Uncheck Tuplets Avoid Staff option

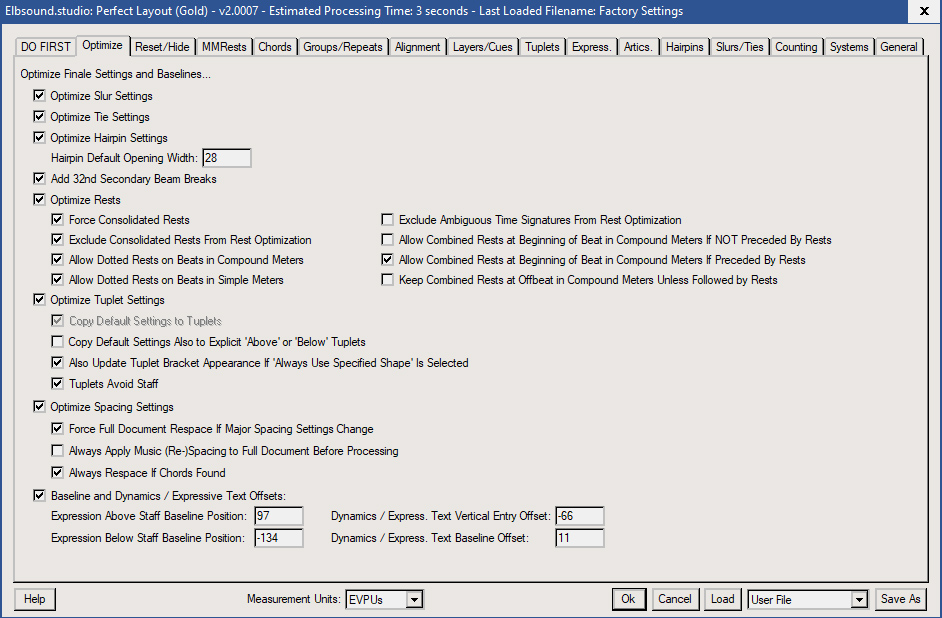point(58,384)
